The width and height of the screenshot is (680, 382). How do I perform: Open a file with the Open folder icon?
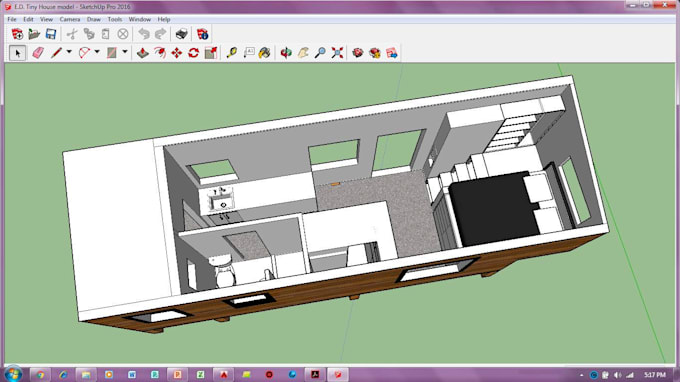[34, 34]
